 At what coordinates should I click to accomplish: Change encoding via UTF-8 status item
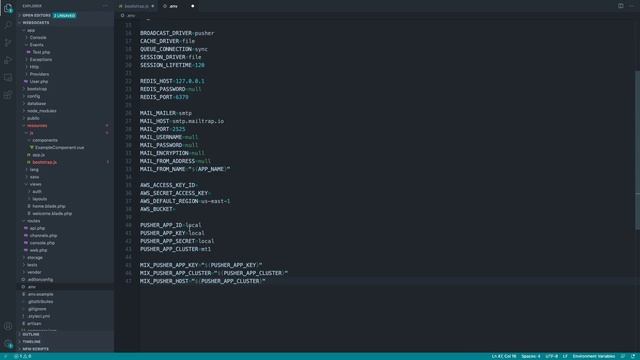pos(551,356)
